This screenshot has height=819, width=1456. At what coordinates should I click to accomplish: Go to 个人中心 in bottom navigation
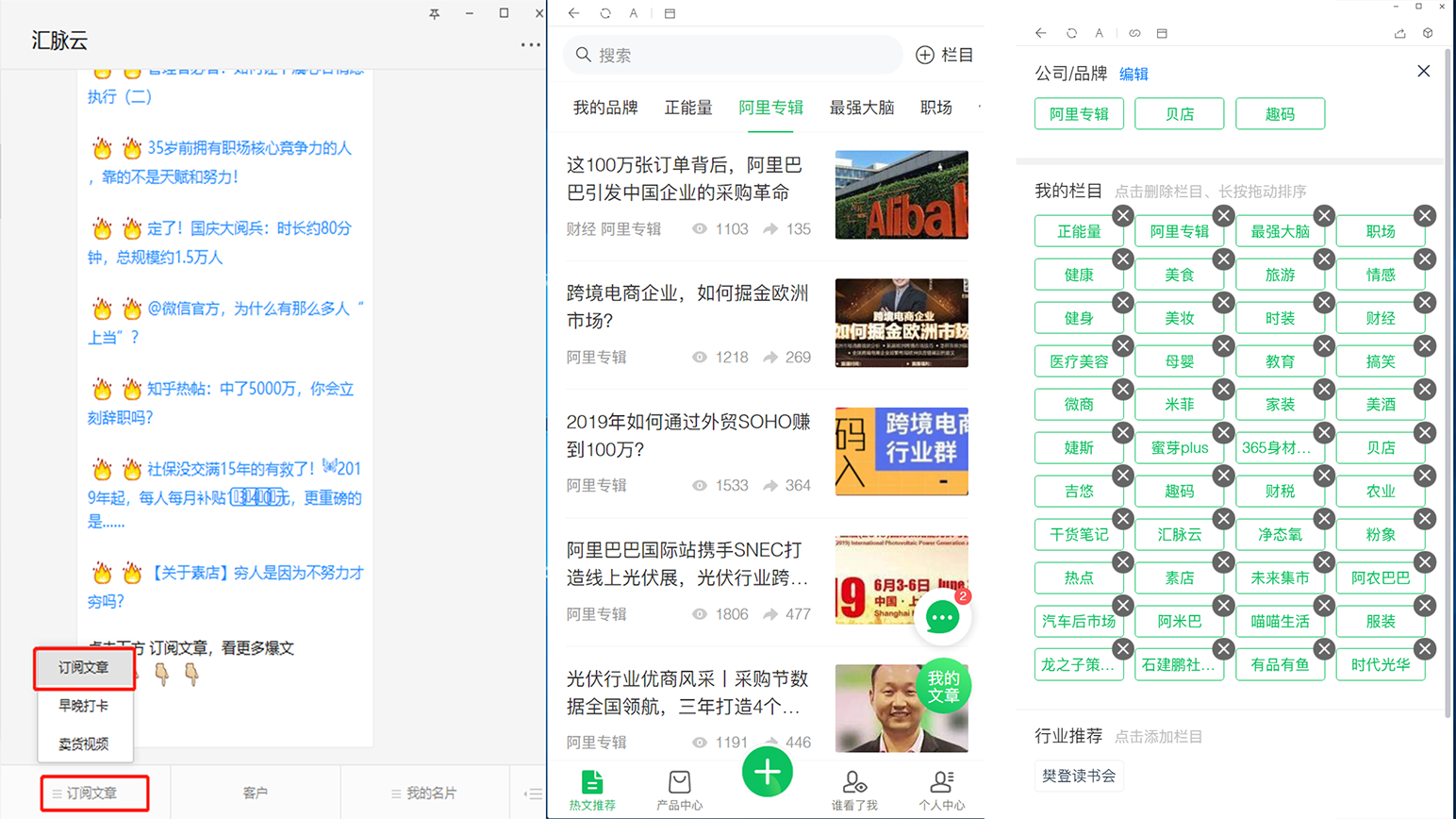[941, 791]
